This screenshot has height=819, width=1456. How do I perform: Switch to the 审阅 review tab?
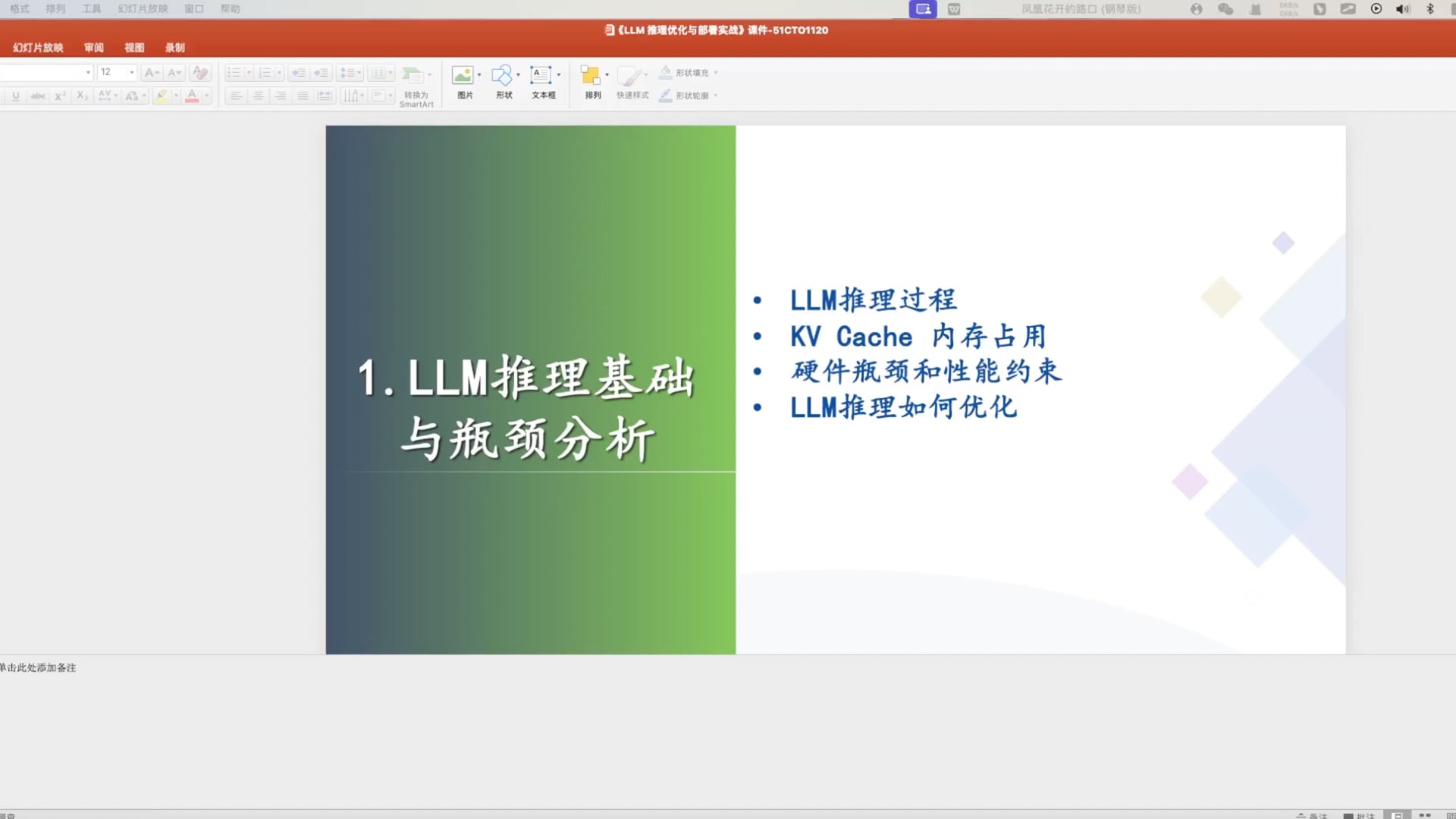(x=93, y=47)
